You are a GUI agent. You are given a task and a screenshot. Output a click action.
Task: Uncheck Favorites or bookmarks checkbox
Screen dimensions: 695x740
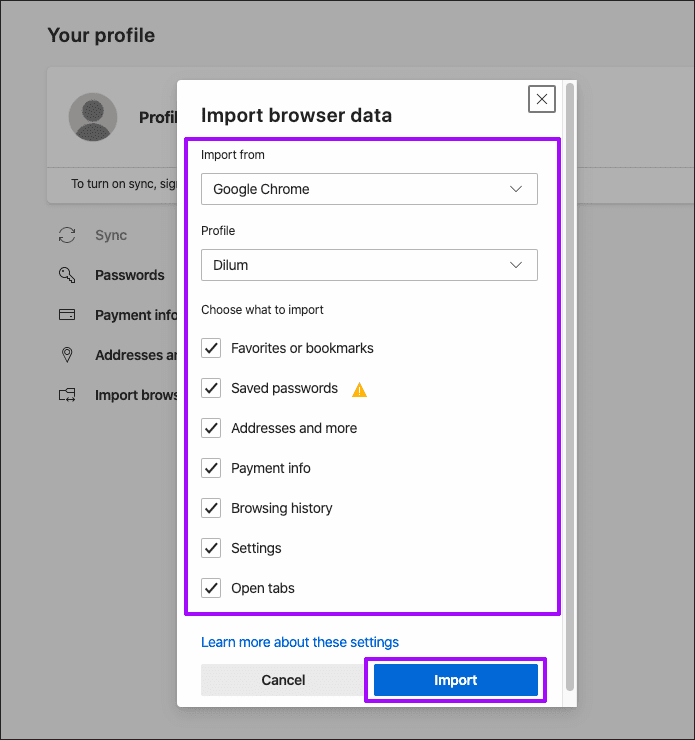point(211,348)
